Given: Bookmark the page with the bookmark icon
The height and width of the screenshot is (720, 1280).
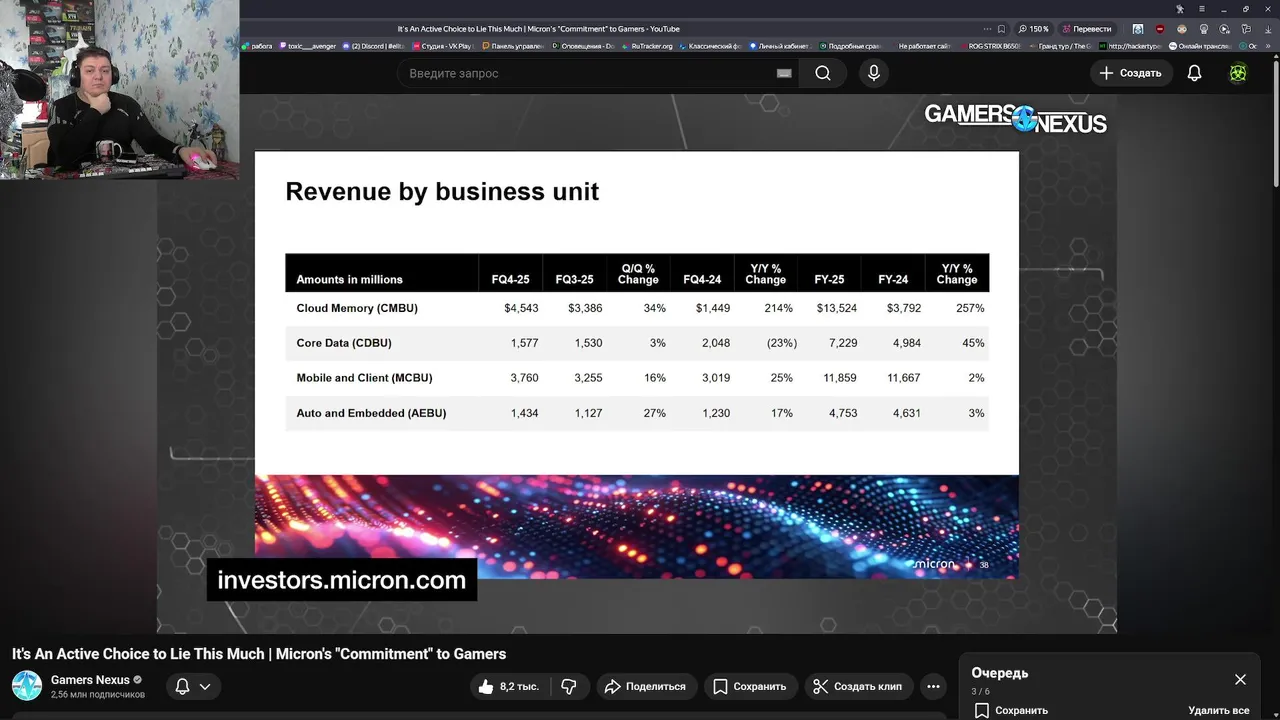Looking at the screenshot, I should click(x=1001, y=29).
